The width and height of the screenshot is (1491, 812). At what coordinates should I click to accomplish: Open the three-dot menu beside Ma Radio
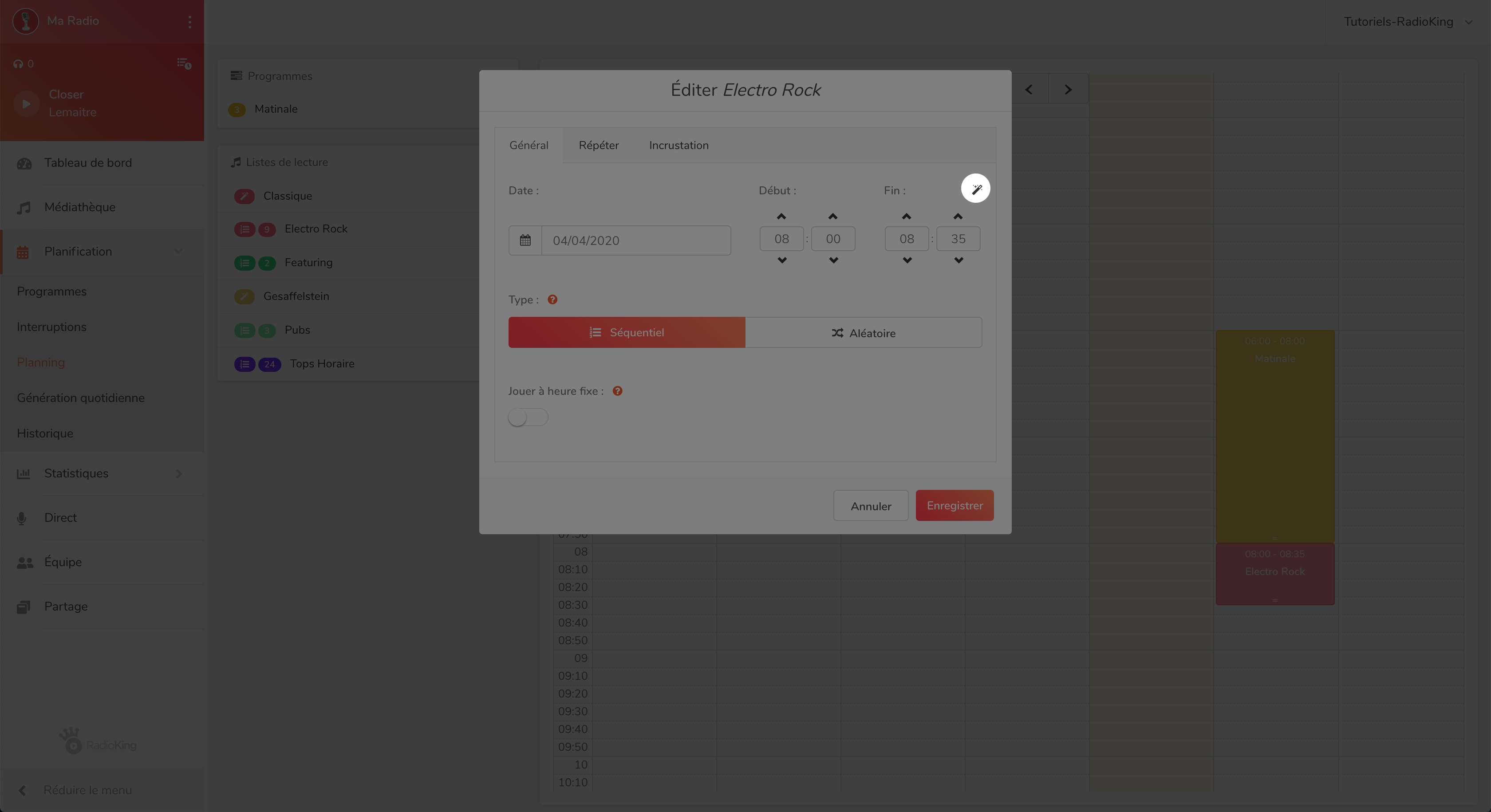coord(190,21)
